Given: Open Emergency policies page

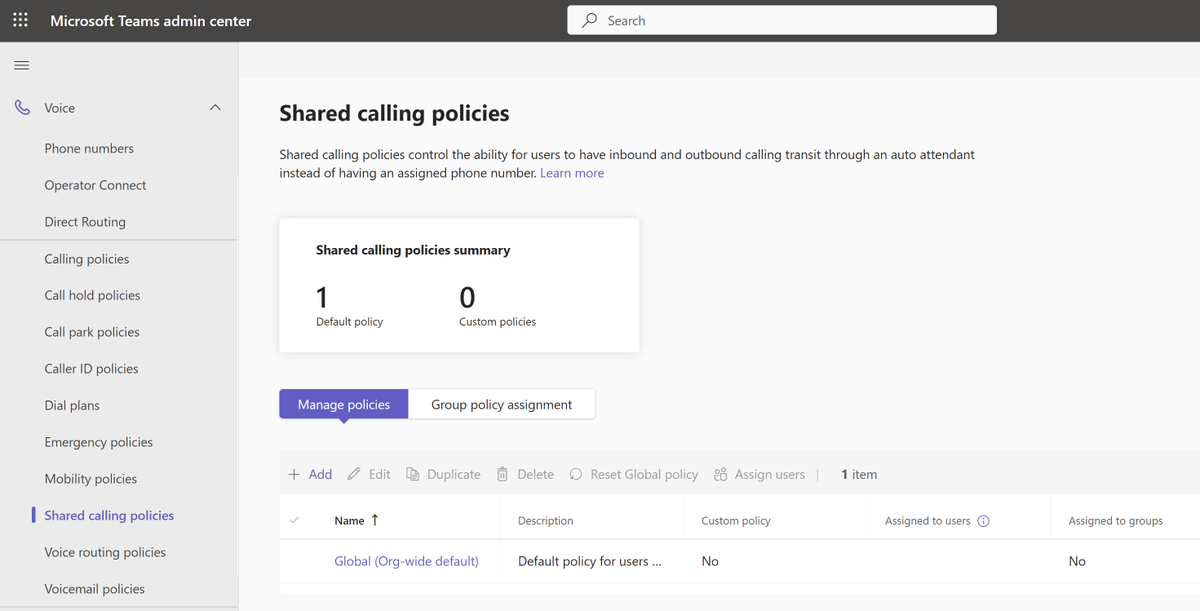Looking at the screenshot, I should 99,442.
